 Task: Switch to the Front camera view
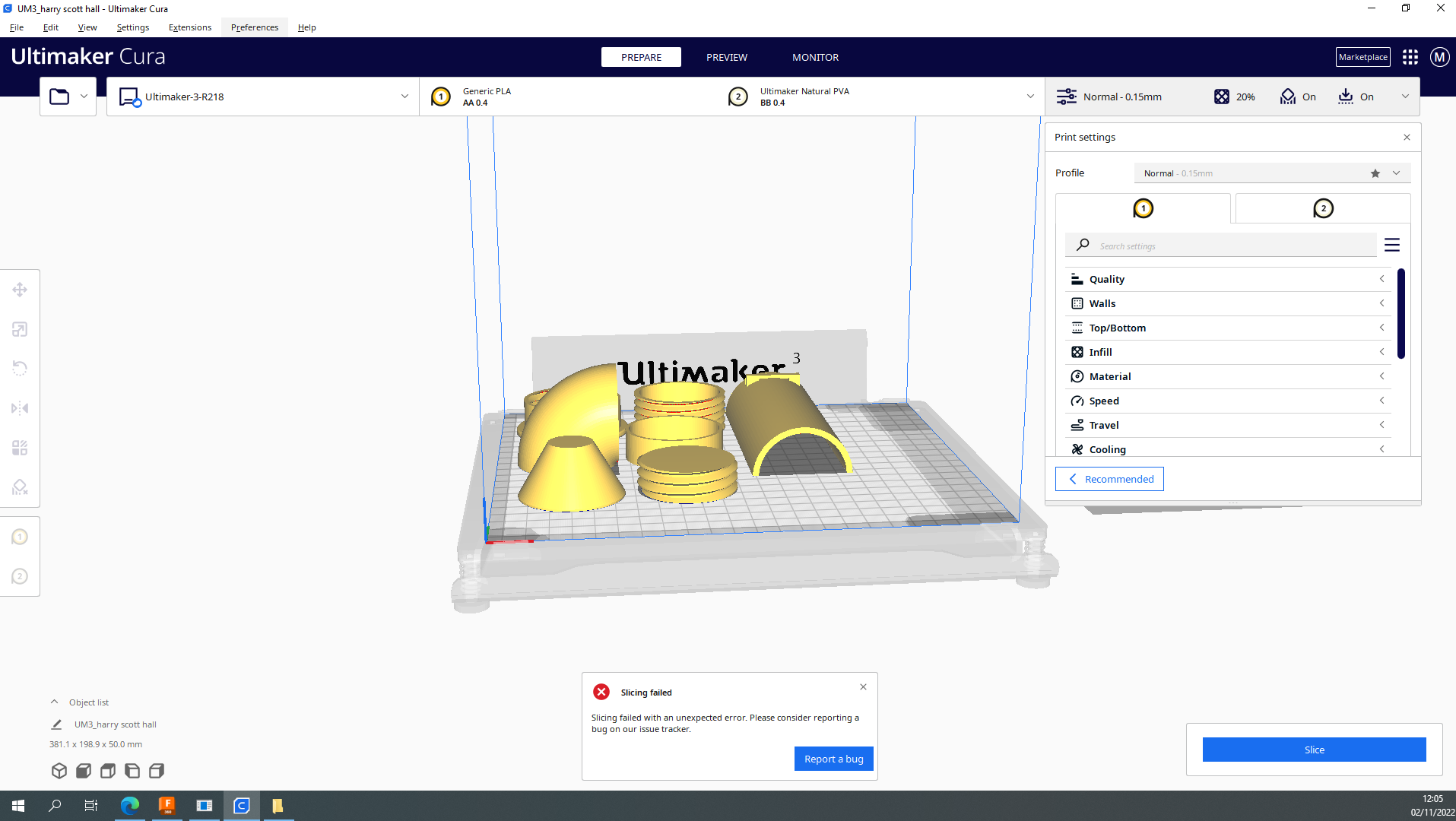pos(84,770)
